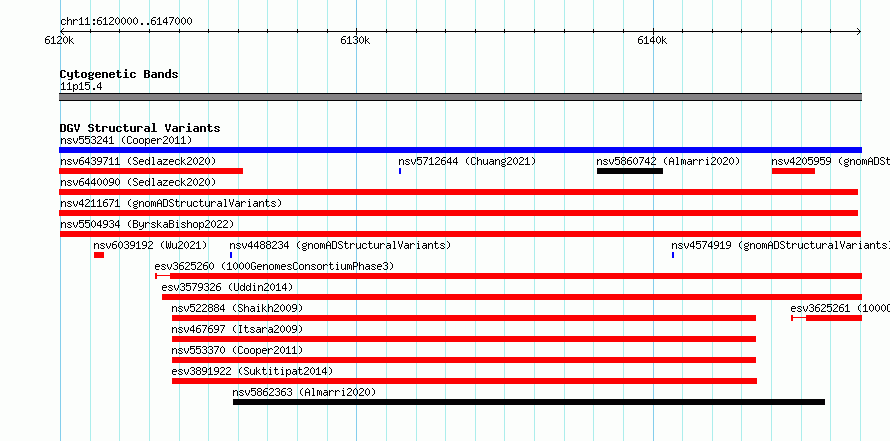
Task: Click the small red nsv6039192 variant block
Action: (99, 255)
